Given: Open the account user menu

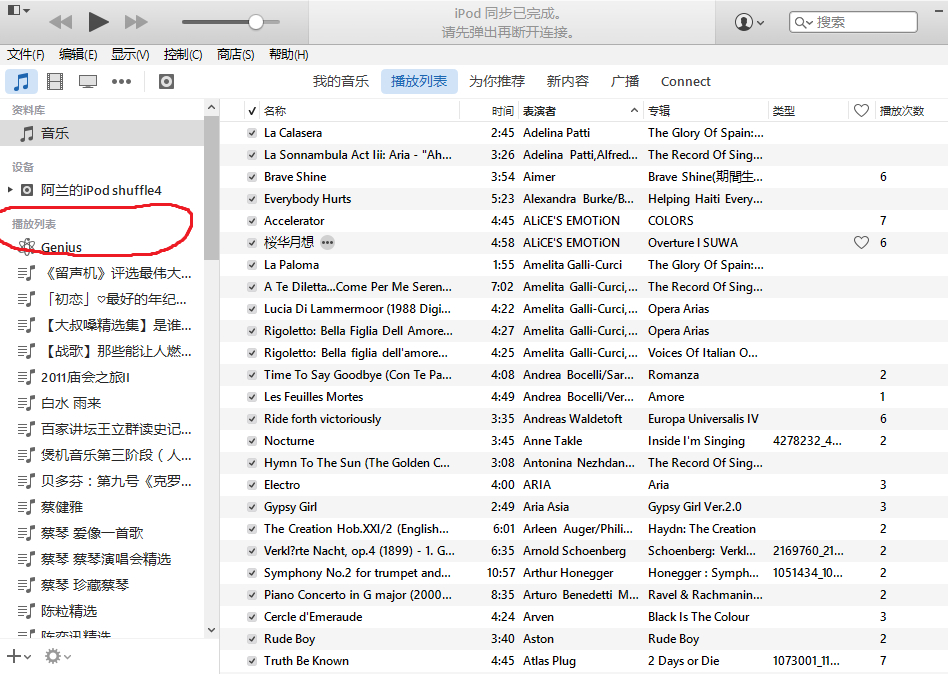Looking at the screenshot, I should click(x=749, y=22).
